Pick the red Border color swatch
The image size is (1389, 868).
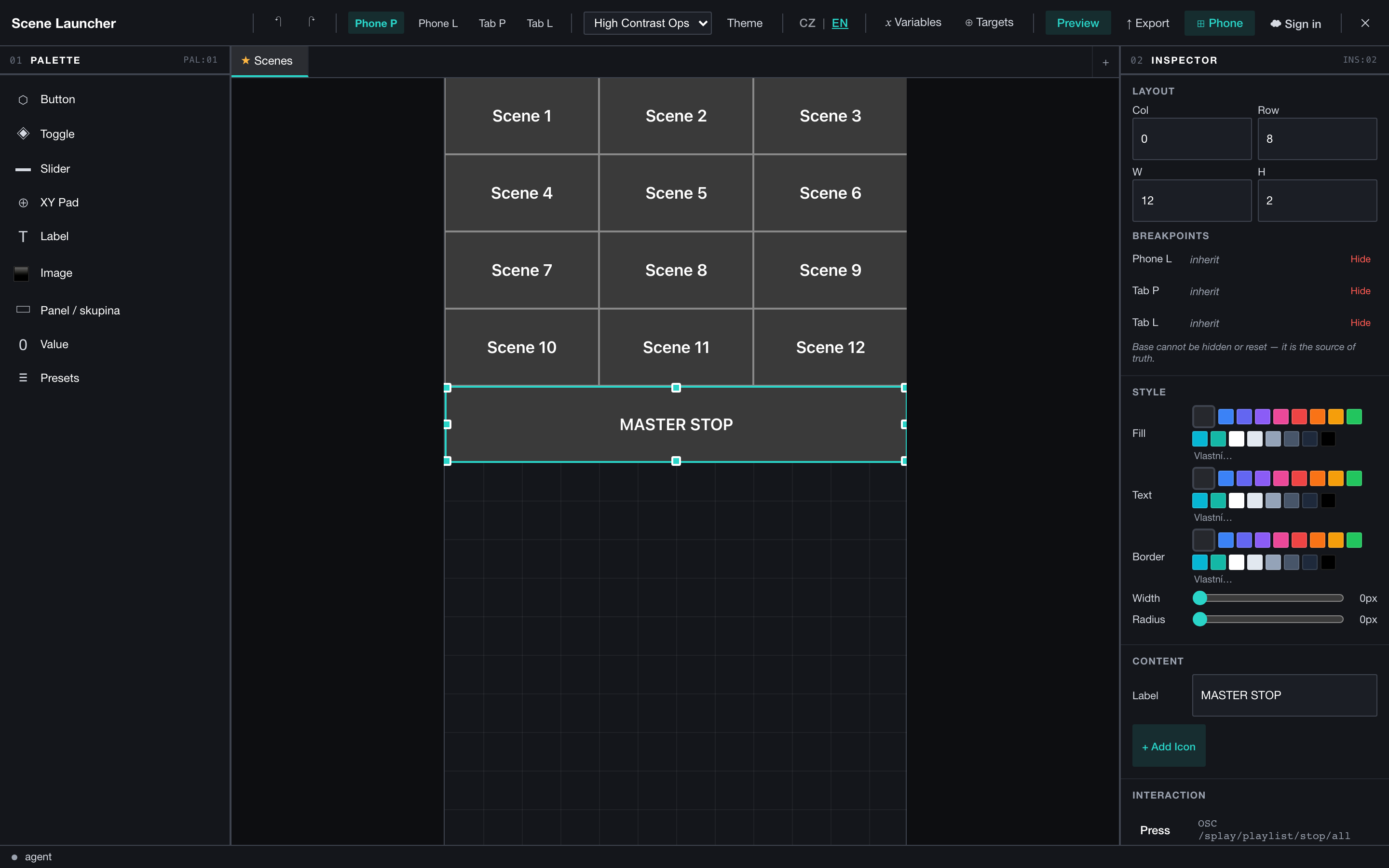pos(1299,540)
